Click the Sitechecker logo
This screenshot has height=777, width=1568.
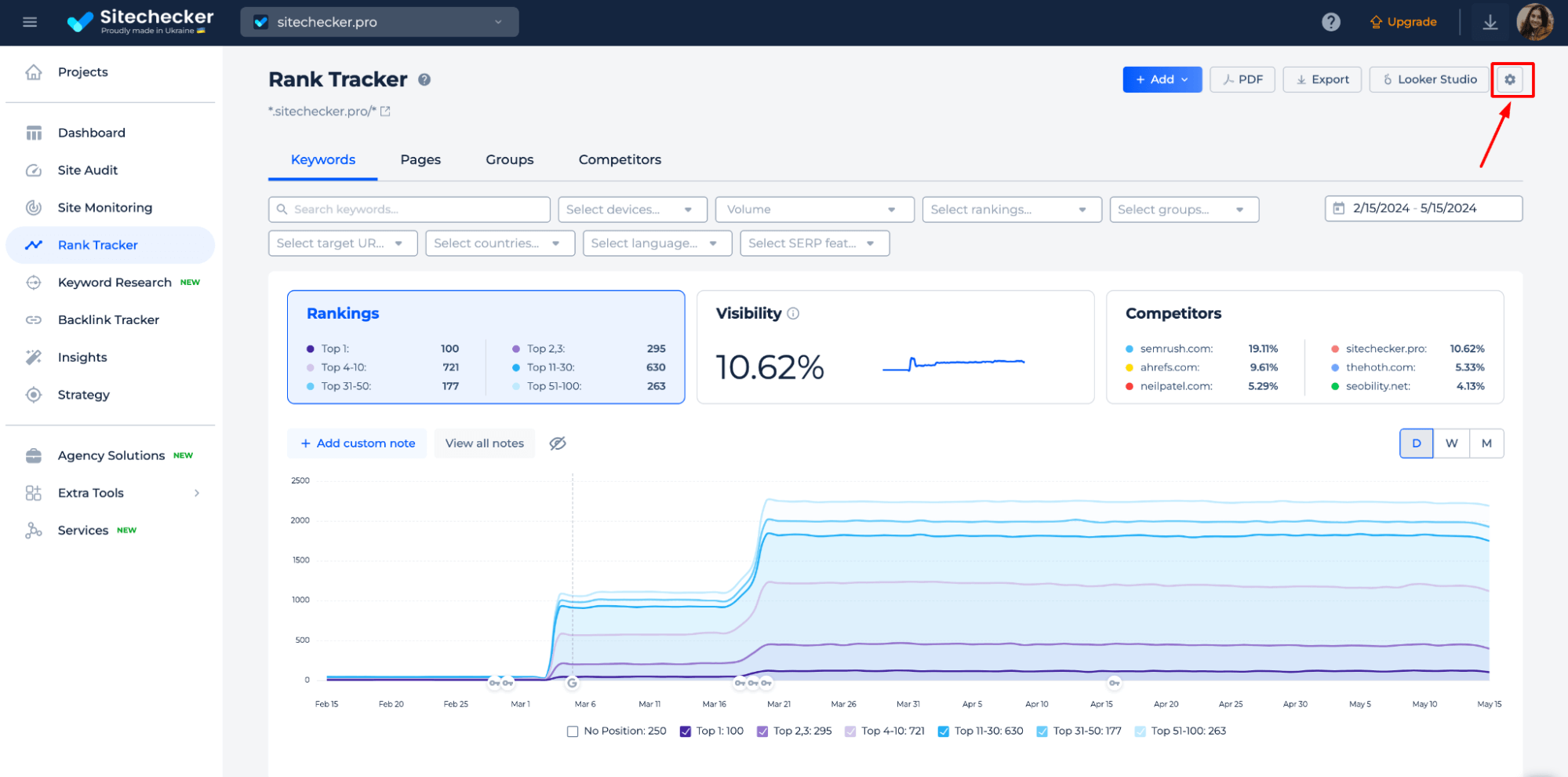point(140,21)
